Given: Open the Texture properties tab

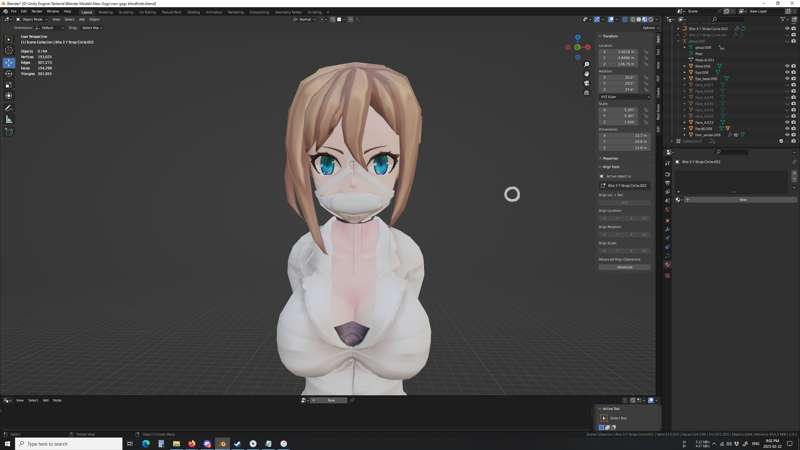Looking at the screenshot, I should coord(667,276).
